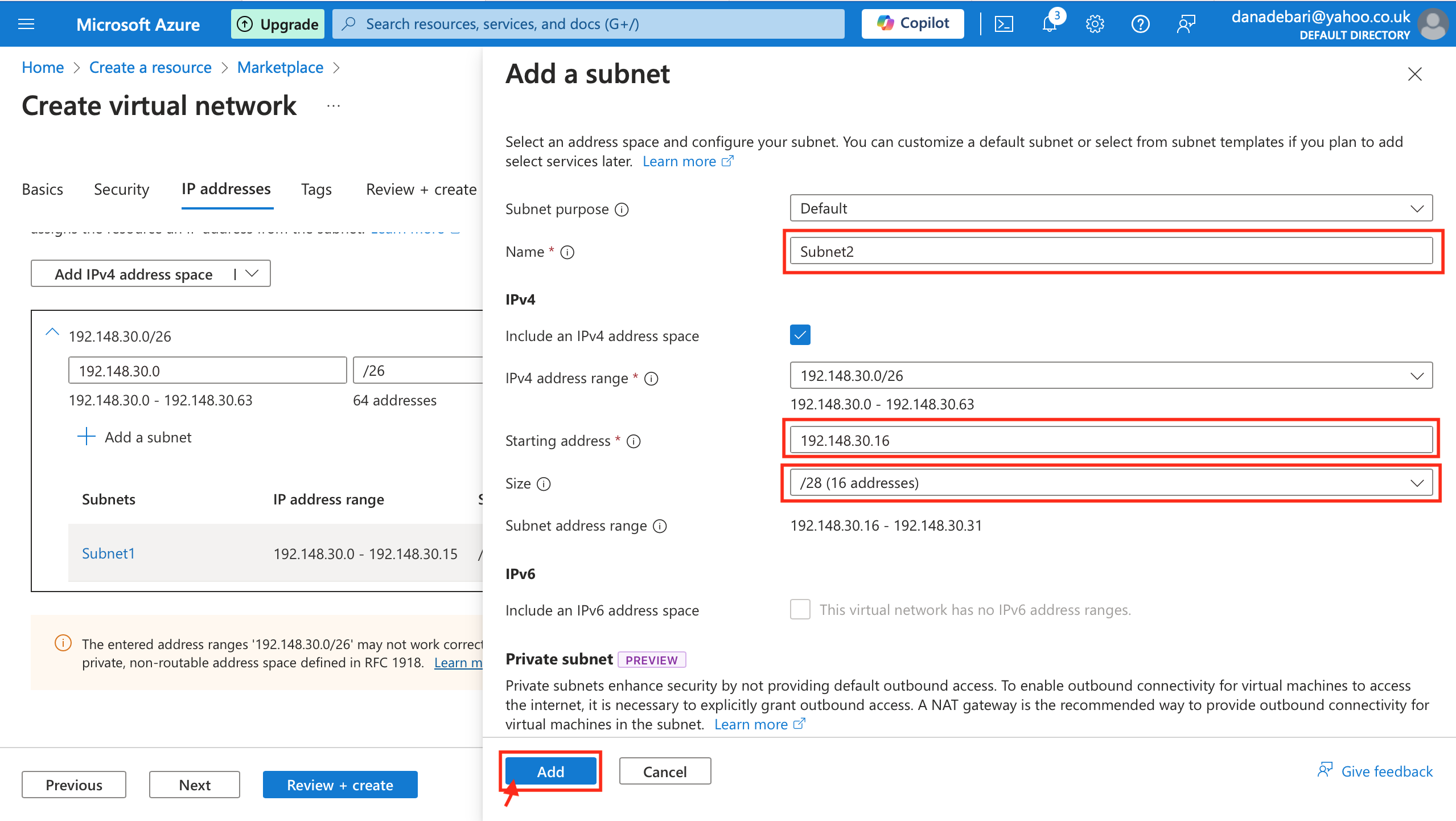Viewport: 1456px width, 821px height.
Task: Click the help question mark icon
Action: pos(1140,24)
